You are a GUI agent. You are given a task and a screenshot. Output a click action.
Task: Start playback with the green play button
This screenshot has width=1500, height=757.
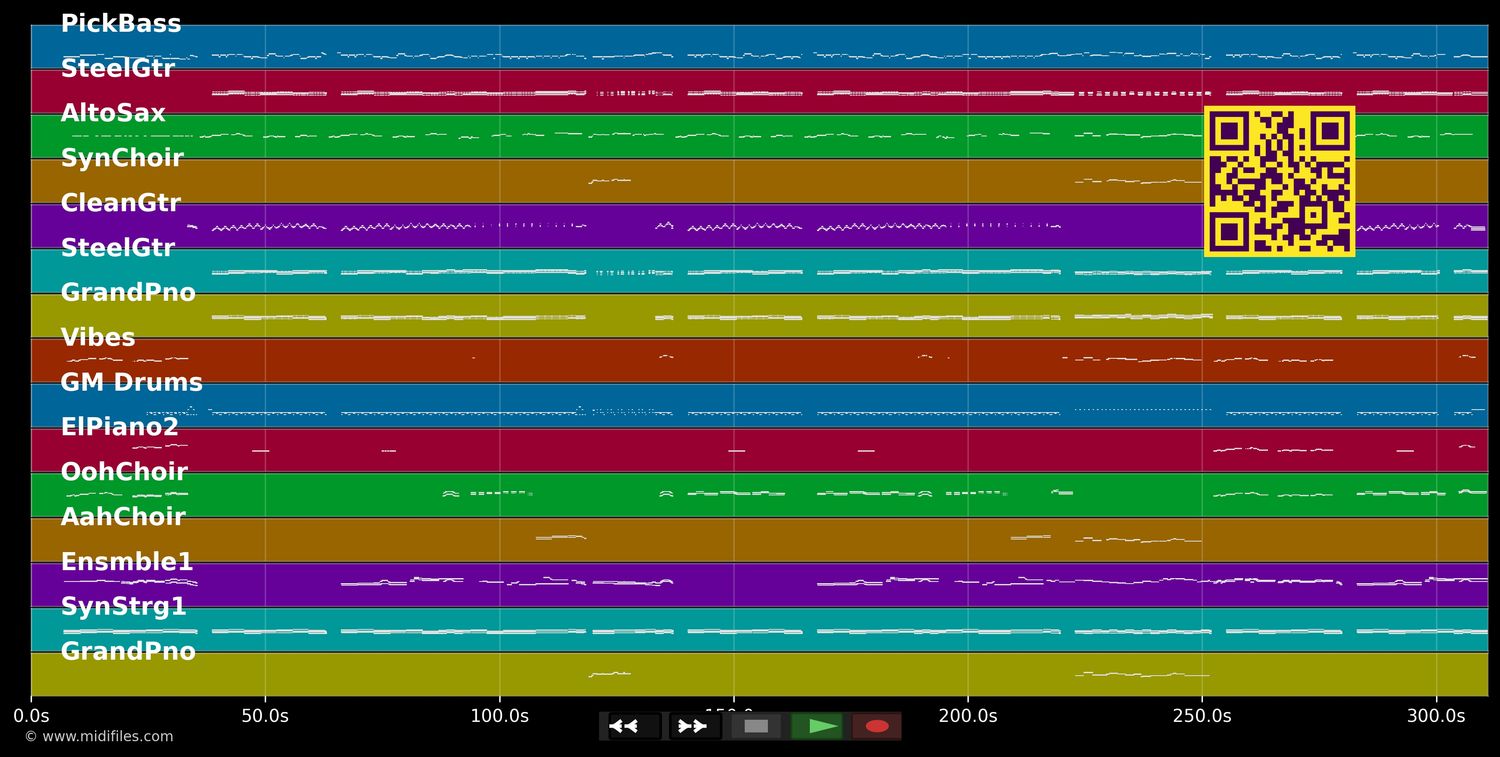click(x=818, y=726)
